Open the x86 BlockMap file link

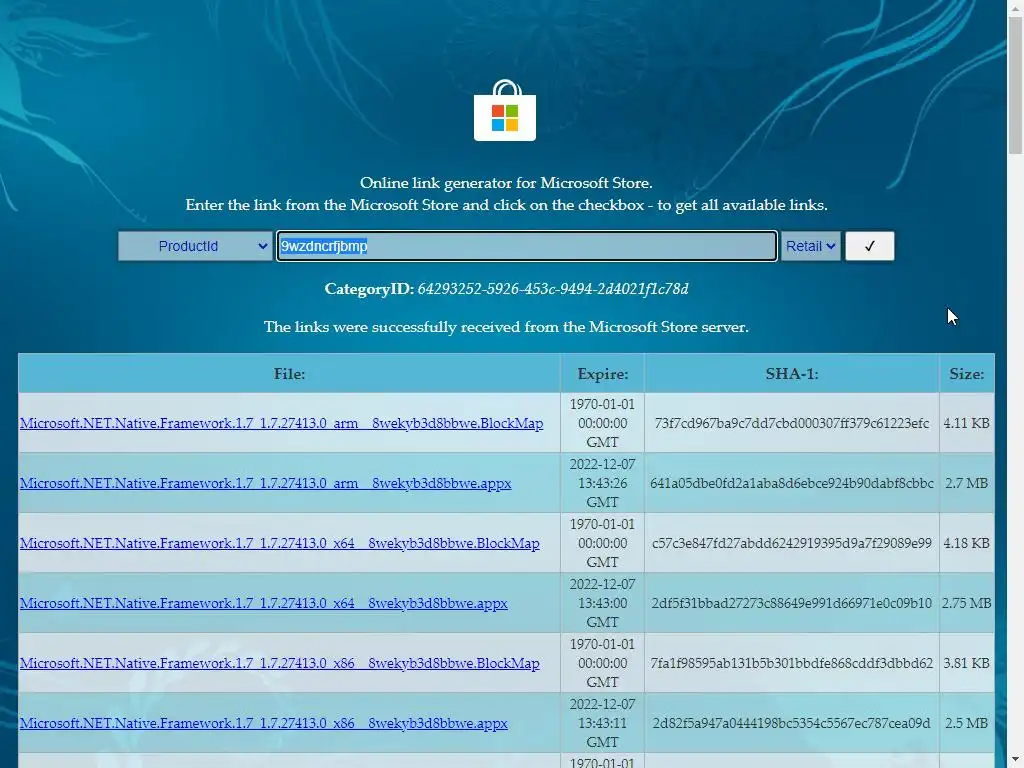click(280, 664)
